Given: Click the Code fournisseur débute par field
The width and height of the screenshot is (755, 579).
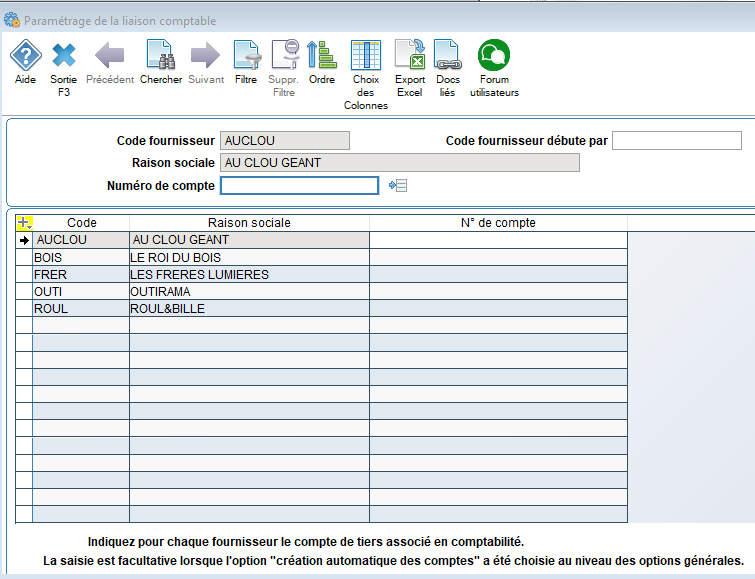Looking at the screenshot, I should [677, 141].
